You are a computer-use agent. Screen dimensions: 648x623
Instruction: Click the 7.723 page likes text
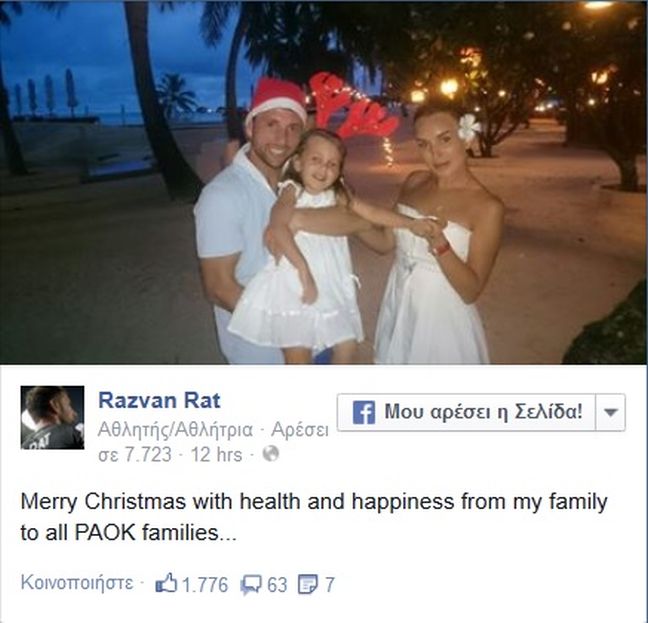(135, 455)
